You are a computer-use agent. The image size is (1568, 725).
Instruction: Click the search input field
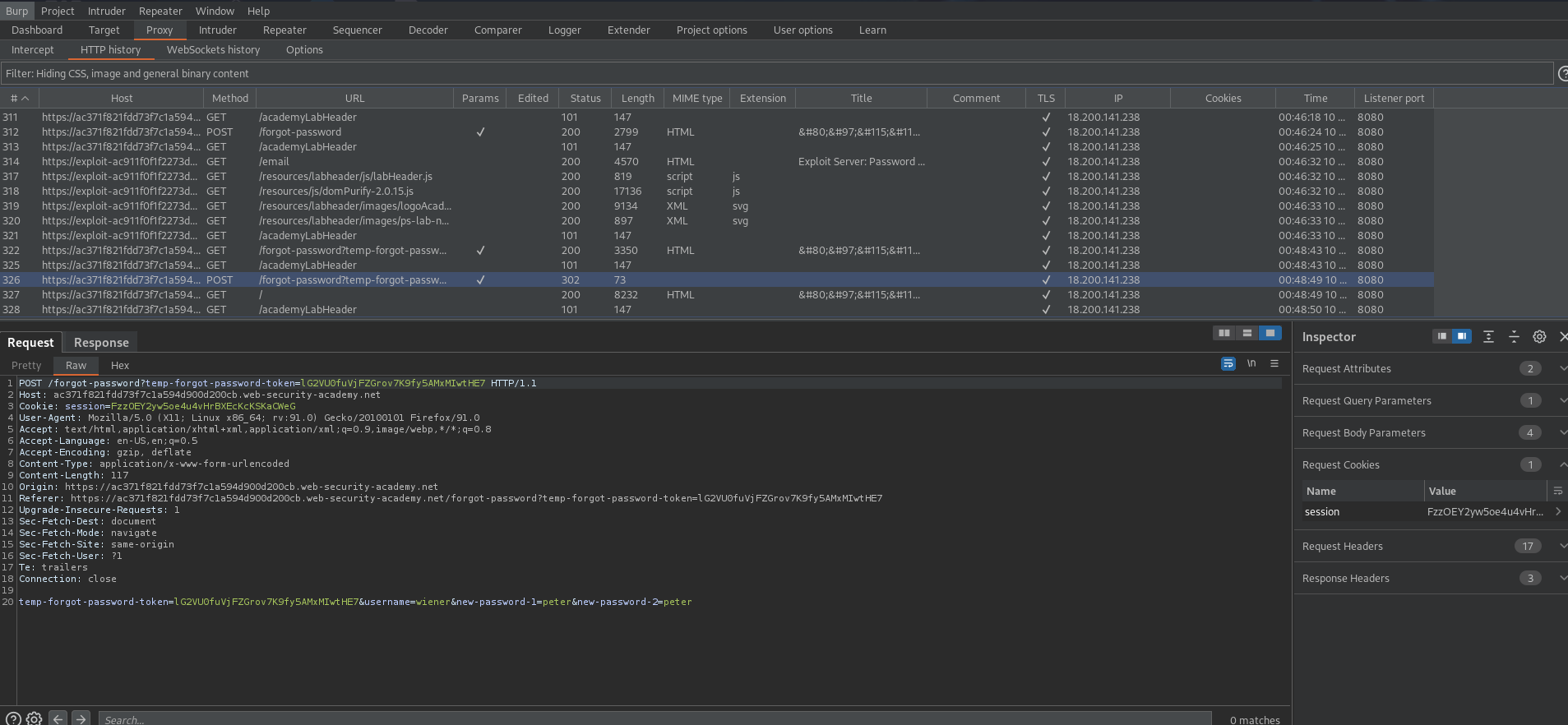coord(654,718)
